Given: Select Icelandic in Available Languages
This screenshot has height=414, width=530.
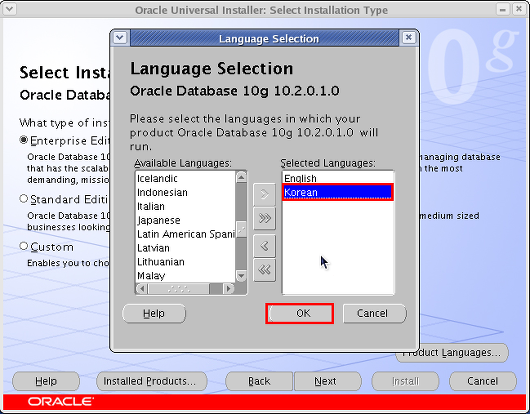Looking at the screenshot, I should [x=185, y=178].
